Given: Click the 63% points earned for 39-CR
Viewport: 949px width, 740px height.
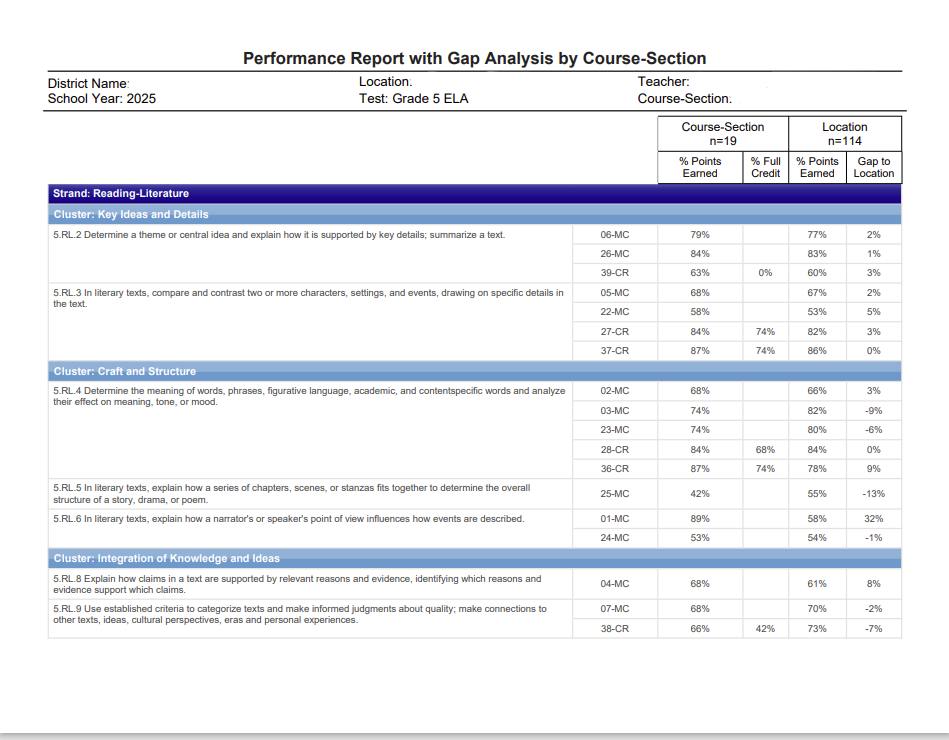Looking at the screenshot, I should click(700, 273).
